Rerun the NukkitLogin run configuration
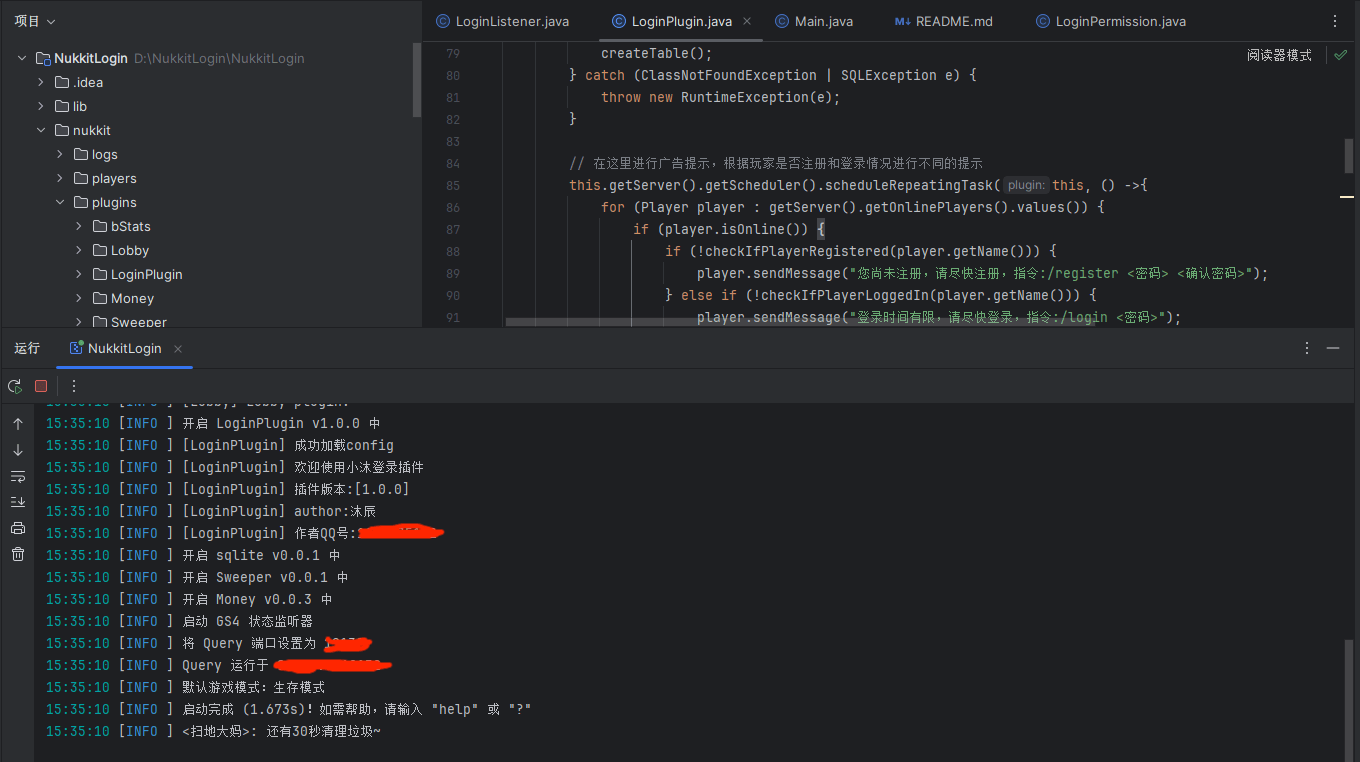The width and height of the screenshot is (1360, 762). [15, 386]
